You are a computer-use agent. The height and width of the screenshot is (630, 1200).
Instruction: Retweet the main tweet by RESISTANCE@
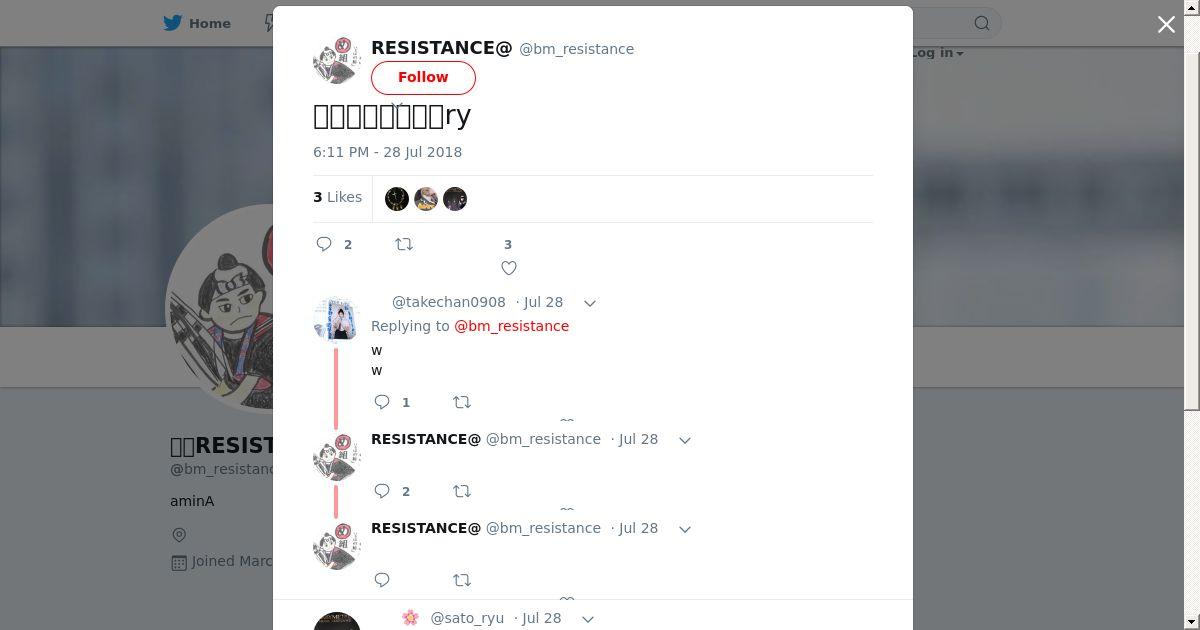tap(404, 244)
